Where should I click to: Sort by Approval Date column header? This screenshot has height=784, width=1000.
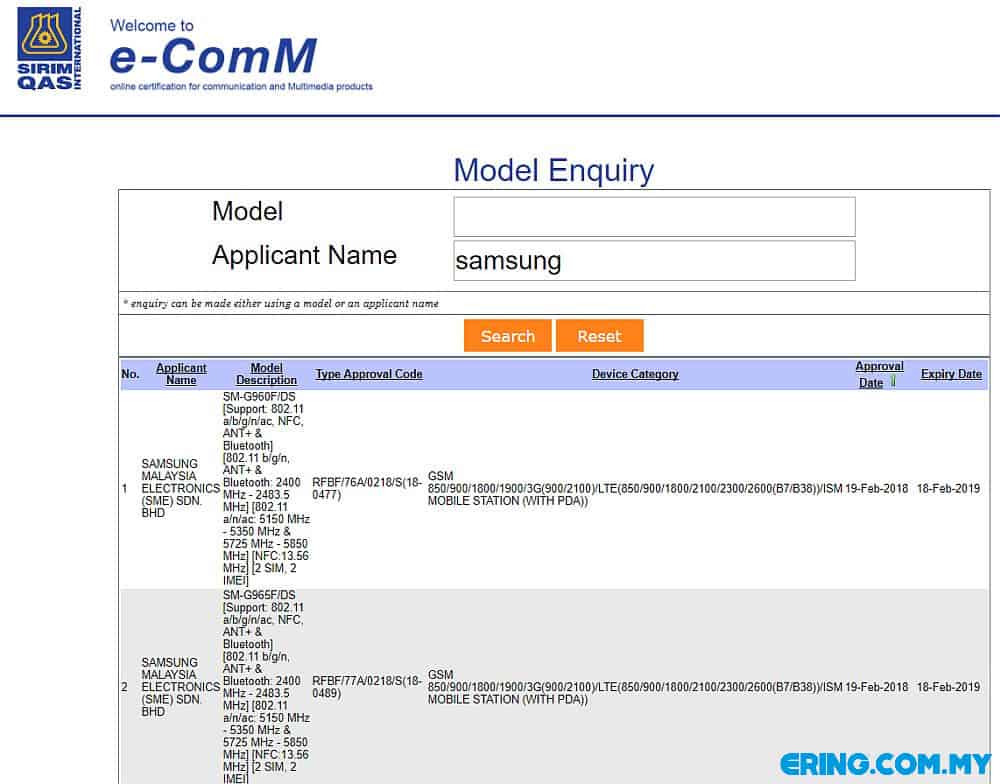coord(878,374)
